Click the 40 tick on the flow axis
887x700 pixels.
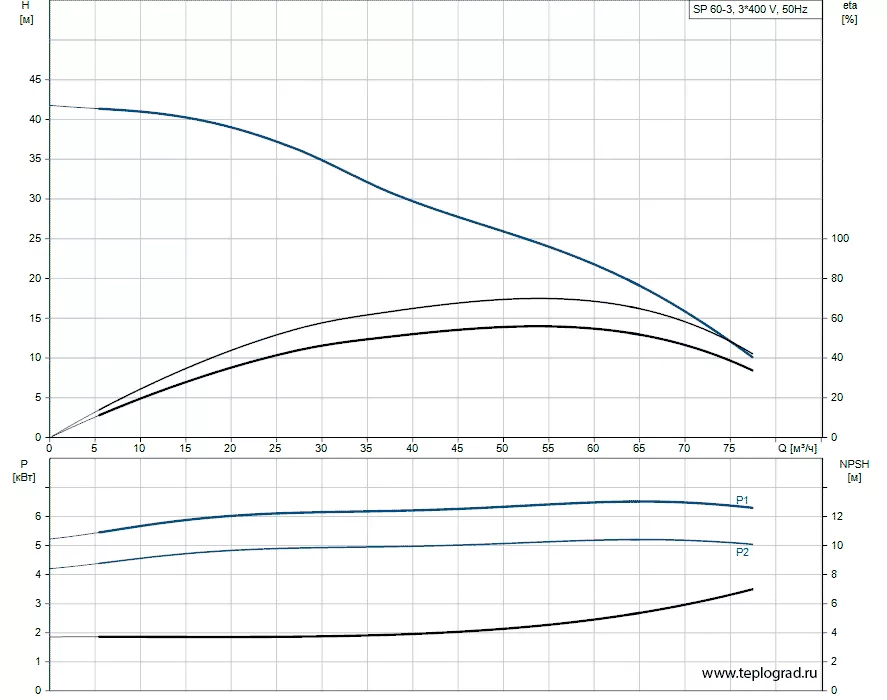click(x=412, y=448)
